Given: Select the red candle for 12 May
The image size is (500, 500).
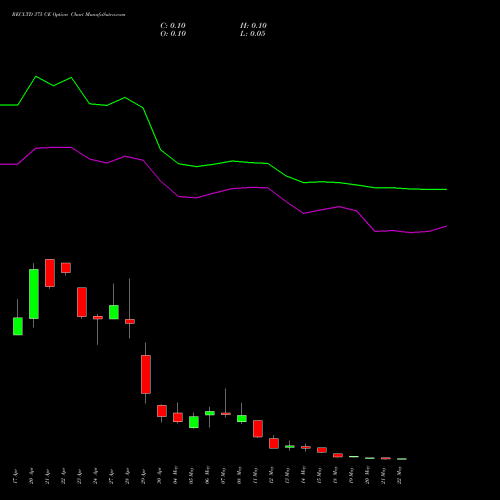Looking at the screenshot, I should tap(274, 443).
